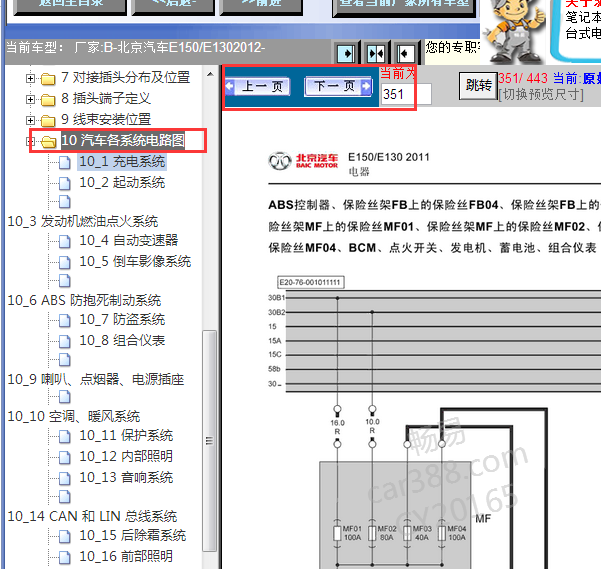Open folder icon of 9 线束安装位置

coord(48,121)
